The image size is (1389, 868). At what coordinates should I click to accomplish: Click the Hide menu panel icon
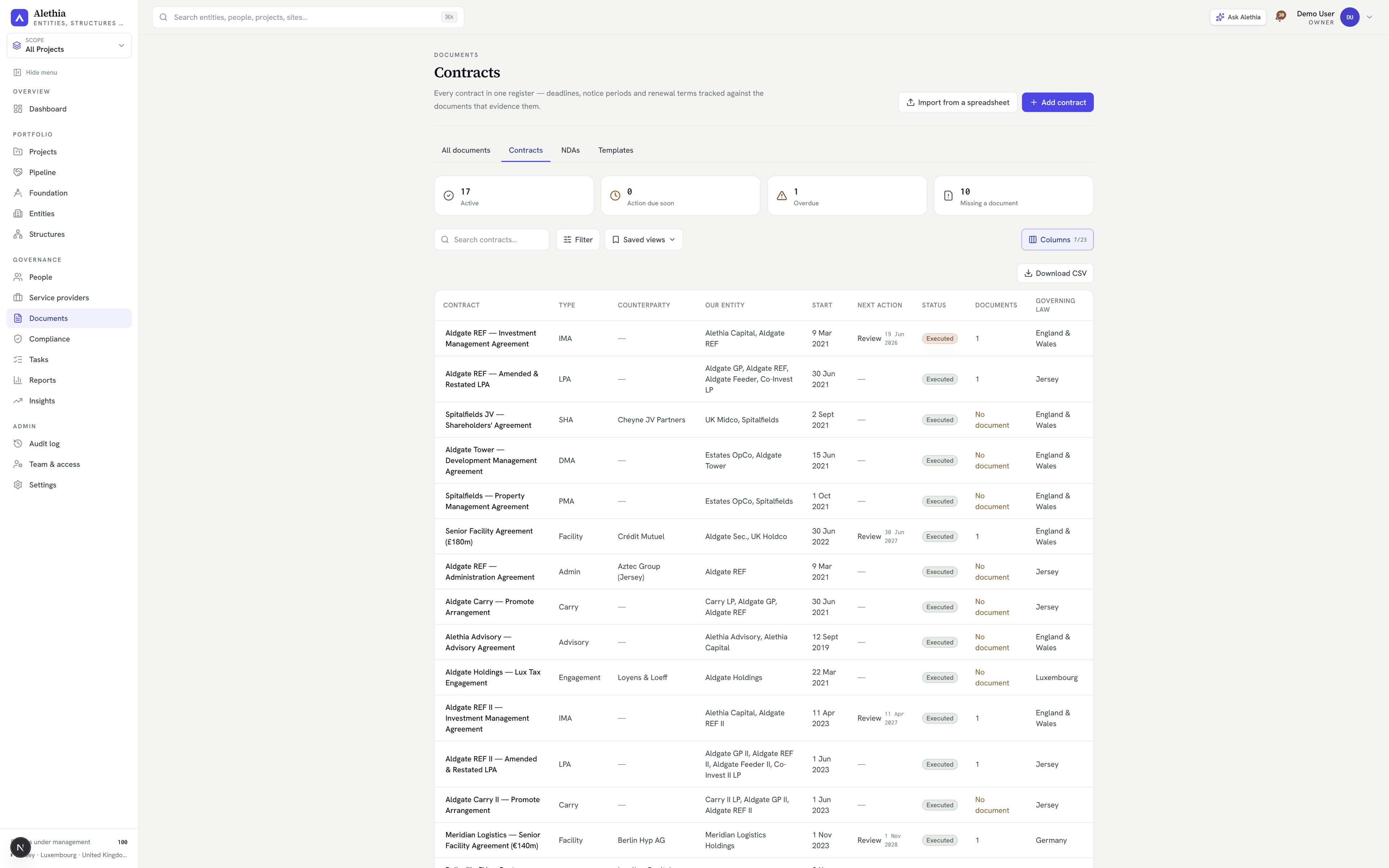17,72
